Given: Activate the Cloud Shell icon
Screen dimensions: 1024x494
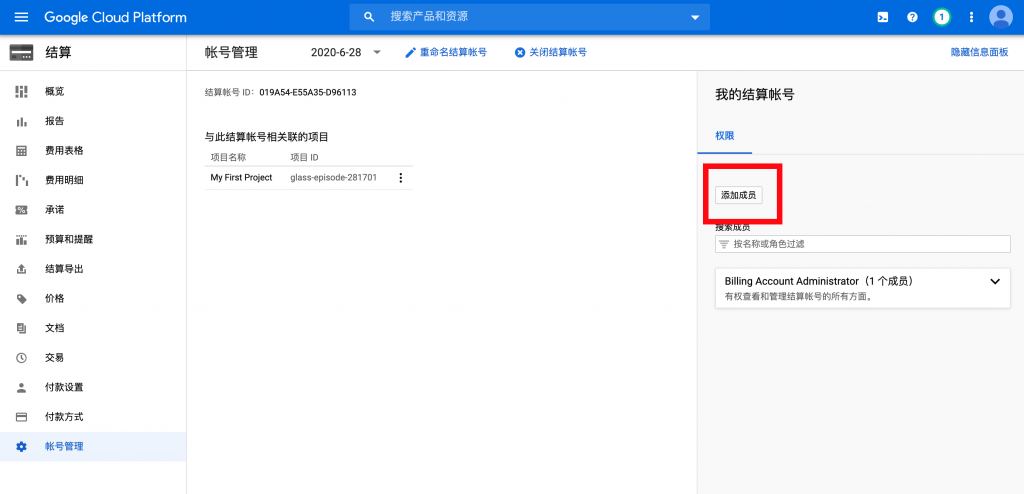Looking at the screenshot, I should (x=882, y=18).
